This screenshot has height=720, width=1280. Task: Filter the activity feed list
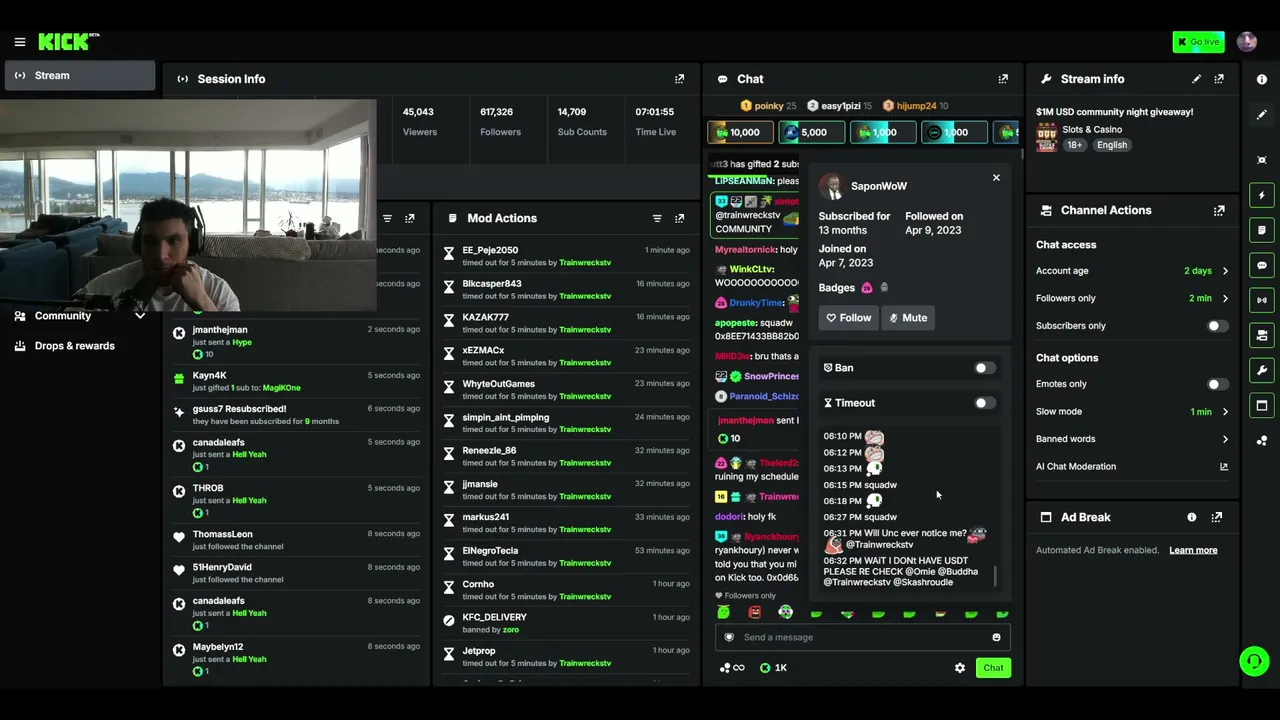[x=387, y=218]
